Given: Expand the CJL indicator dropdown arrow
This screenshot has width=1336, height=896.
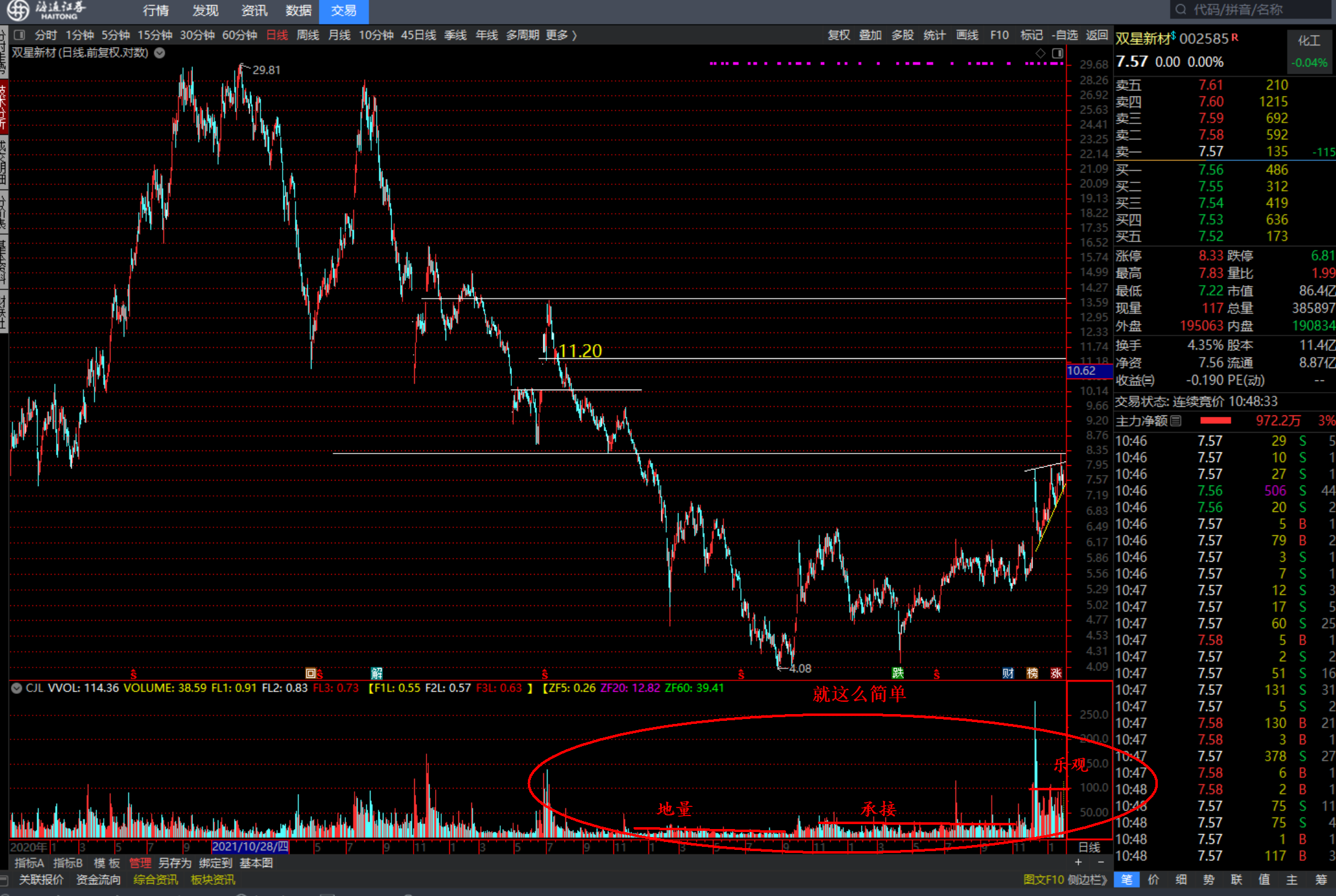Looking at the screenshot, I should click(x=17, y=688).
